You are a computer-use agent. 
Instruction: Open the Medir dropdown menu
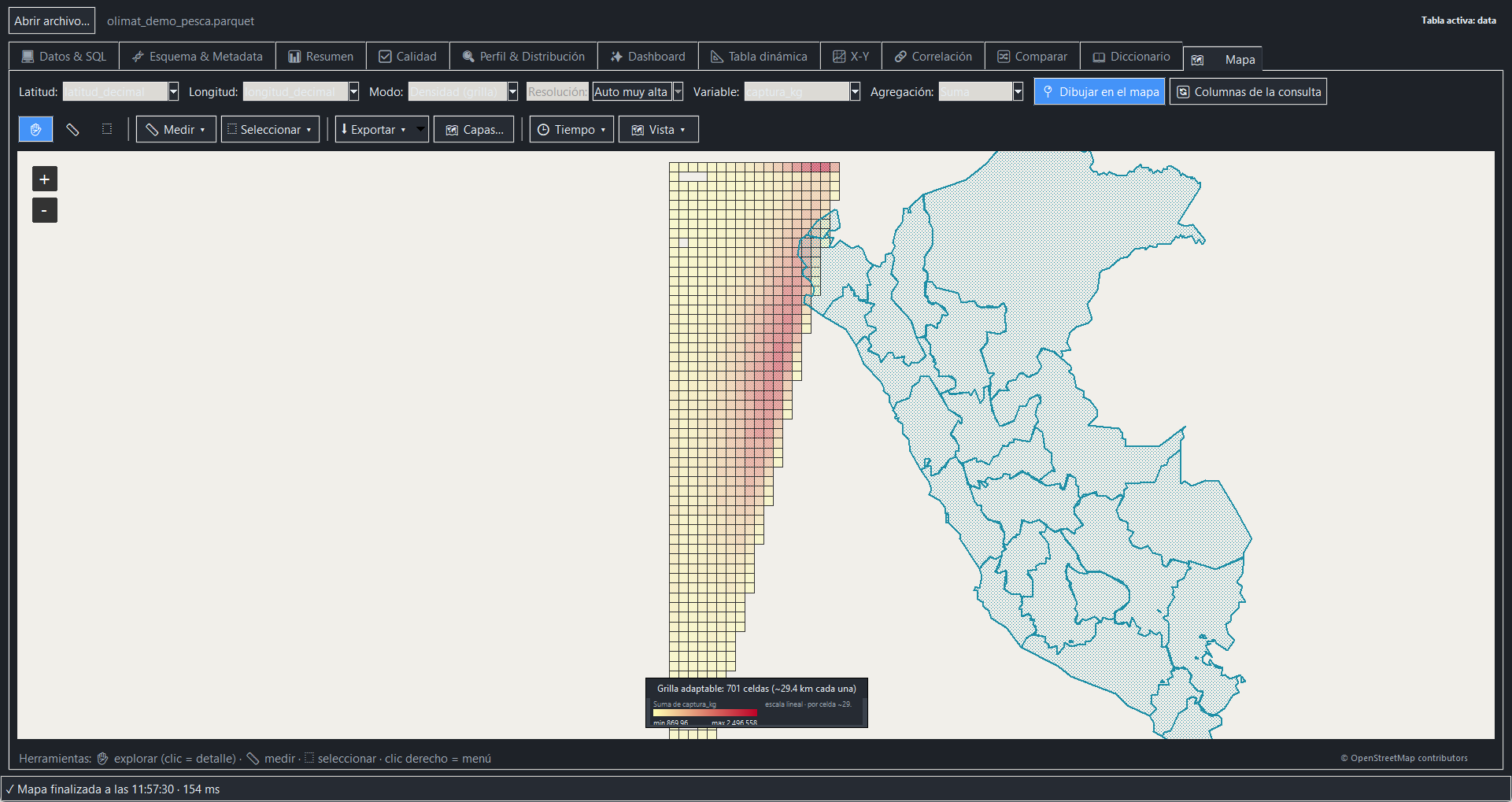point(176,129)
